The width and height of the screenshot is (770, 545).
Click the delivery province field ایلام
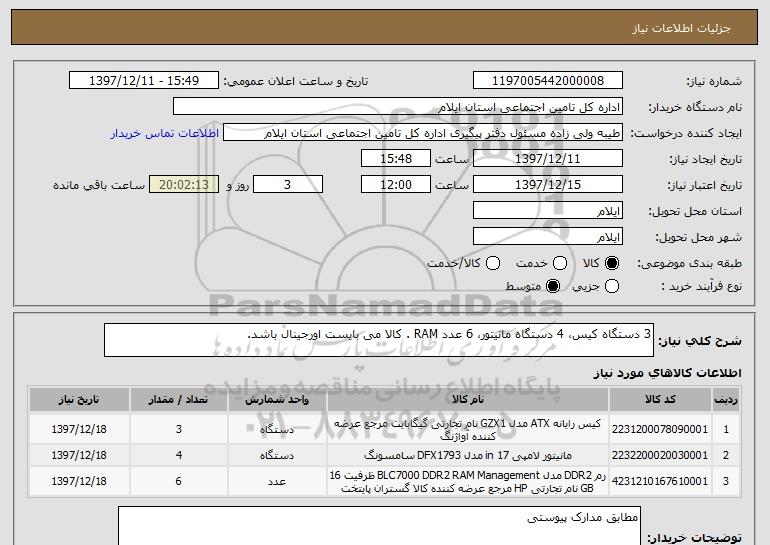(548, 211)
